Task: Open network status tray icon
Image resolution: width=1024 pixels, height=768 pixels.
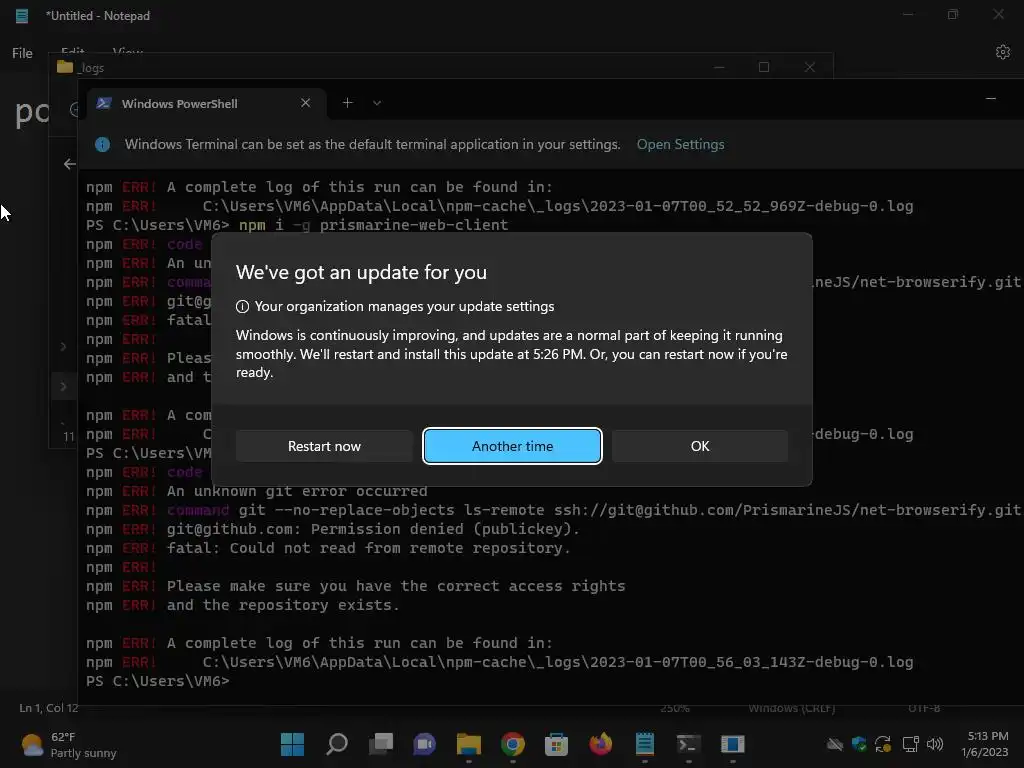Action: (x=910, y=744)
